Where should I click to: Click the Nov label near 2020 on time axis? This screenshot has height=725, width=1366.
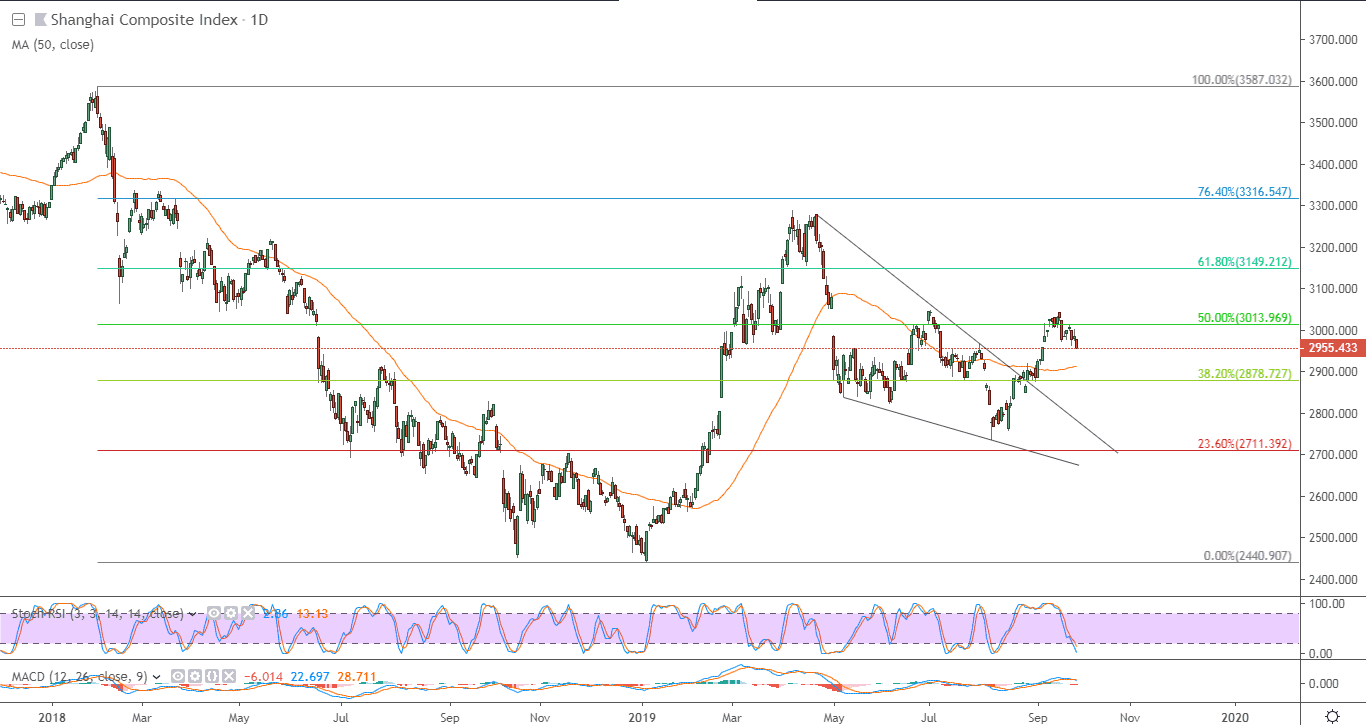(1130, 716)
